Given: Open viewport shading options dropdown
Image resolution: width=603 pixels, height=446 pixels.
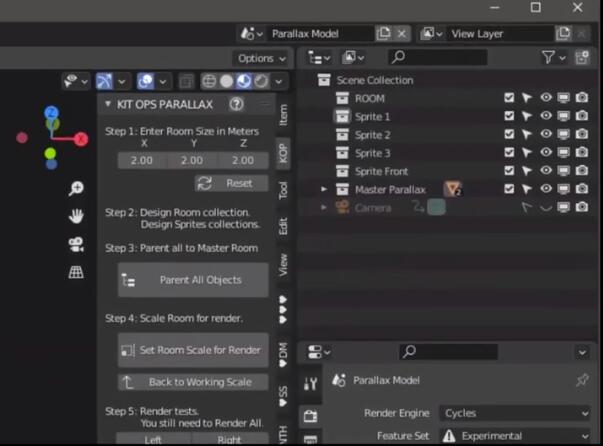Looking at the screenshot, I should [x=279, y=82].
